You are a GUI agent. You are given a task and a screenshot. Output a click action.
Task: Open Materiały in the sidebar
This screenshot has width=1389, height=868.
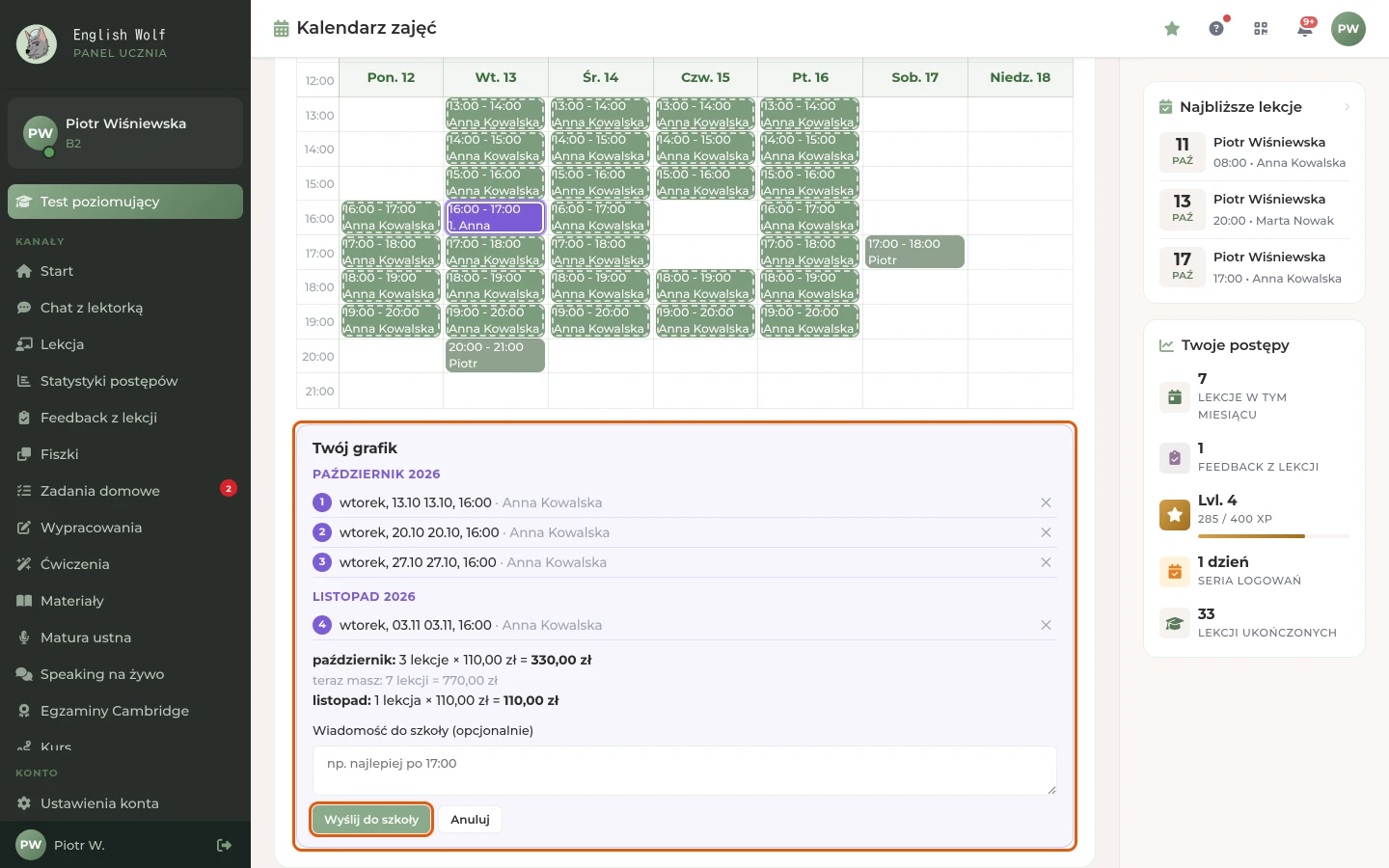click(x=125, y=601)
